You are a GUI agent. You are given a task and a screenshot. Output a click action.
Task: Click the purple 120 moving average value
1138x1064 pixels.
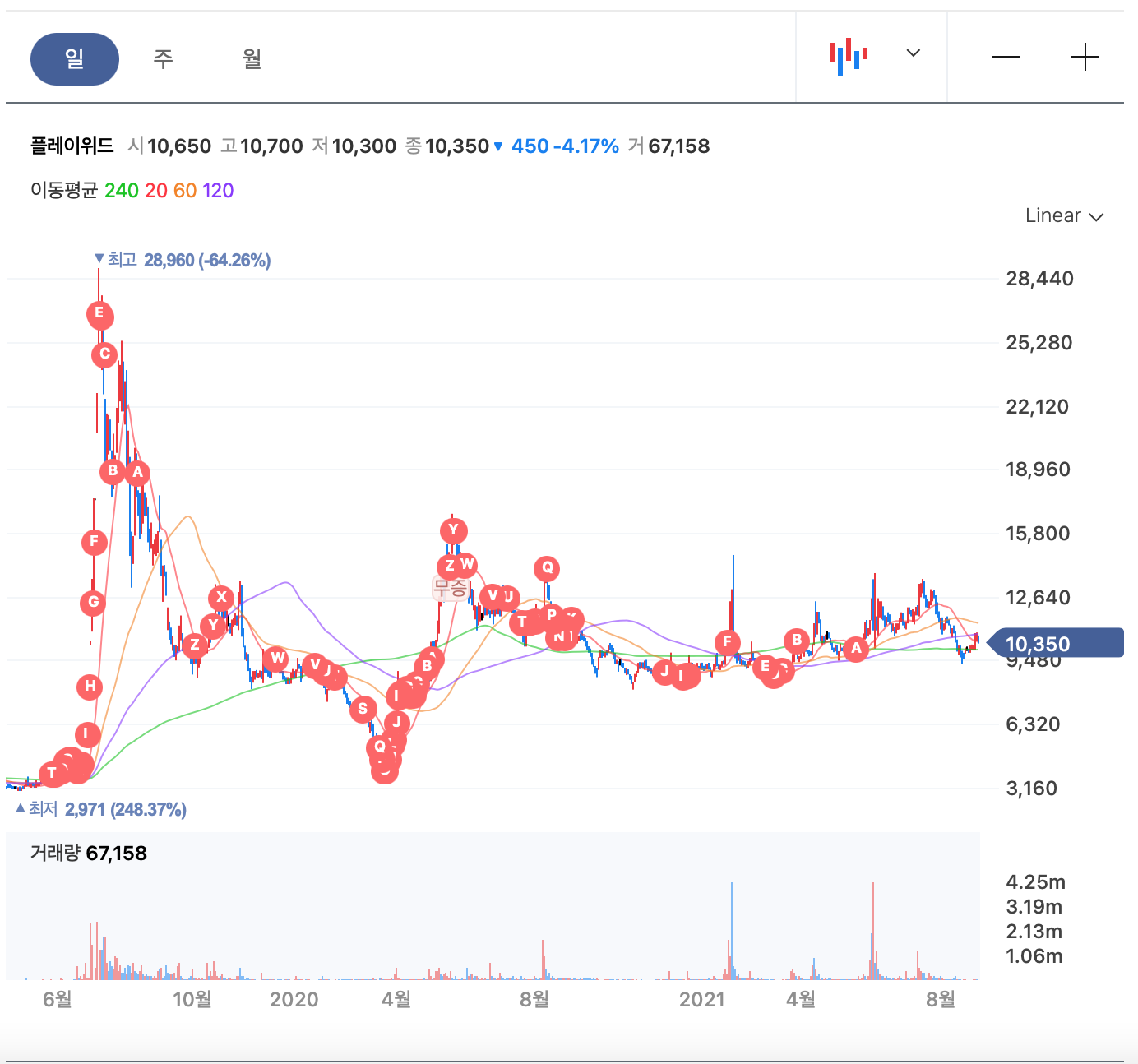click(x=218, y=191)
